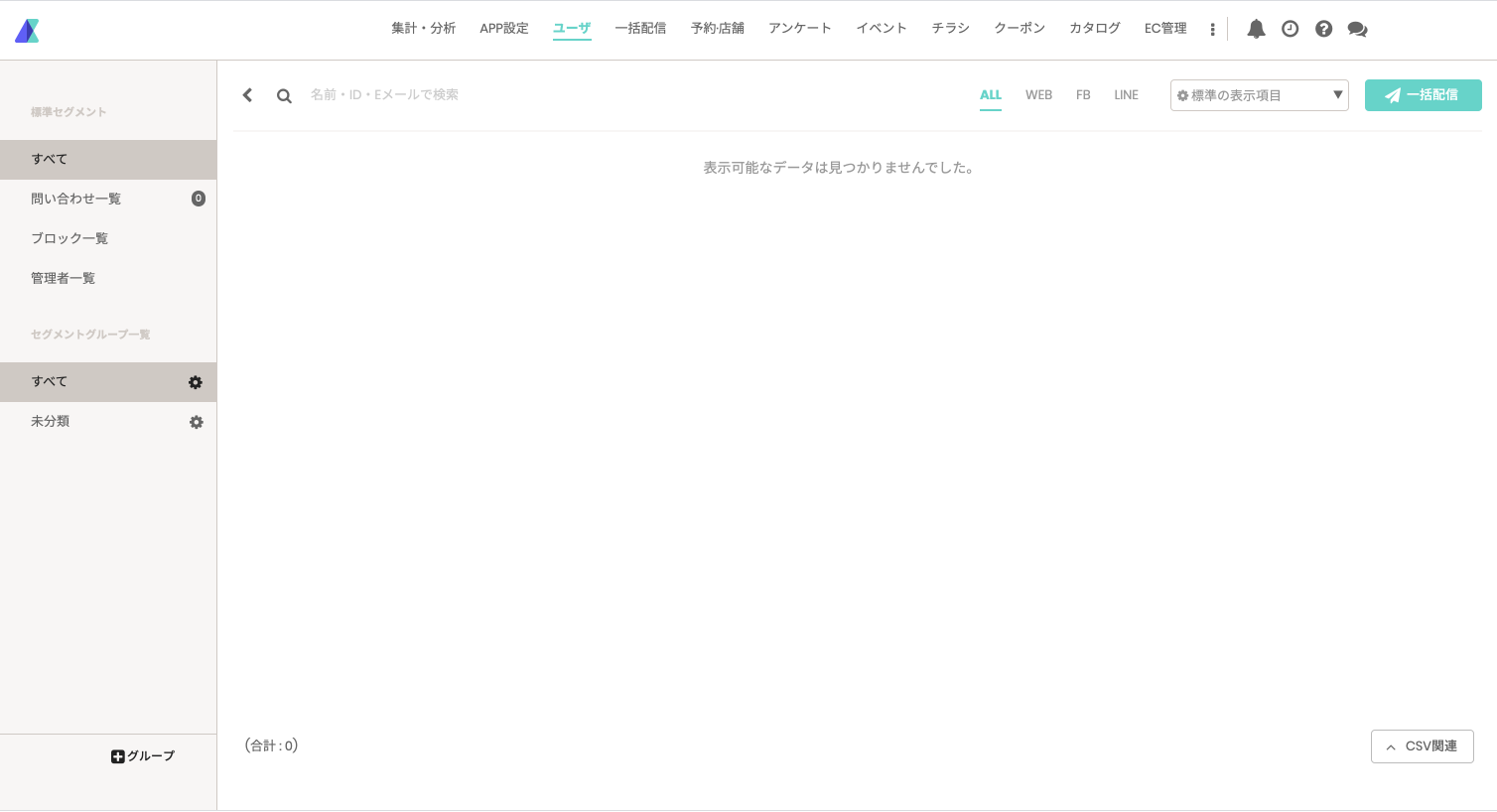1497x812 pixels.
Task: Switch to the LINE filter tab
Action: coord(1126,95)
